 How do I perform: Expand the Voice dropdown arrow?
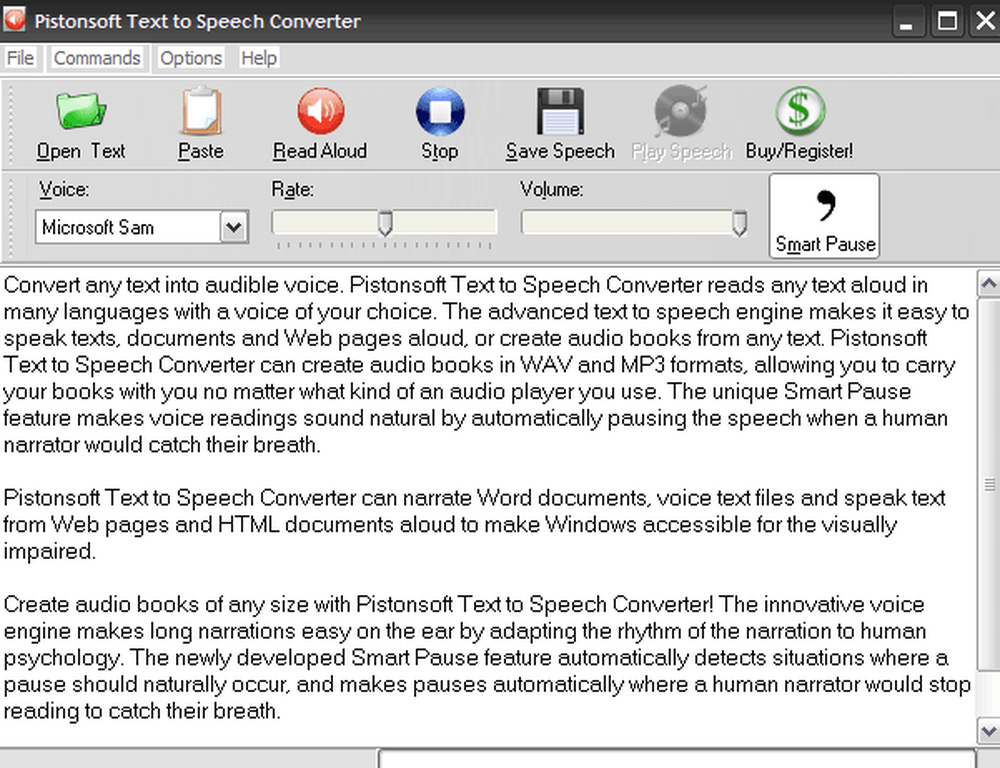[234, 227]
